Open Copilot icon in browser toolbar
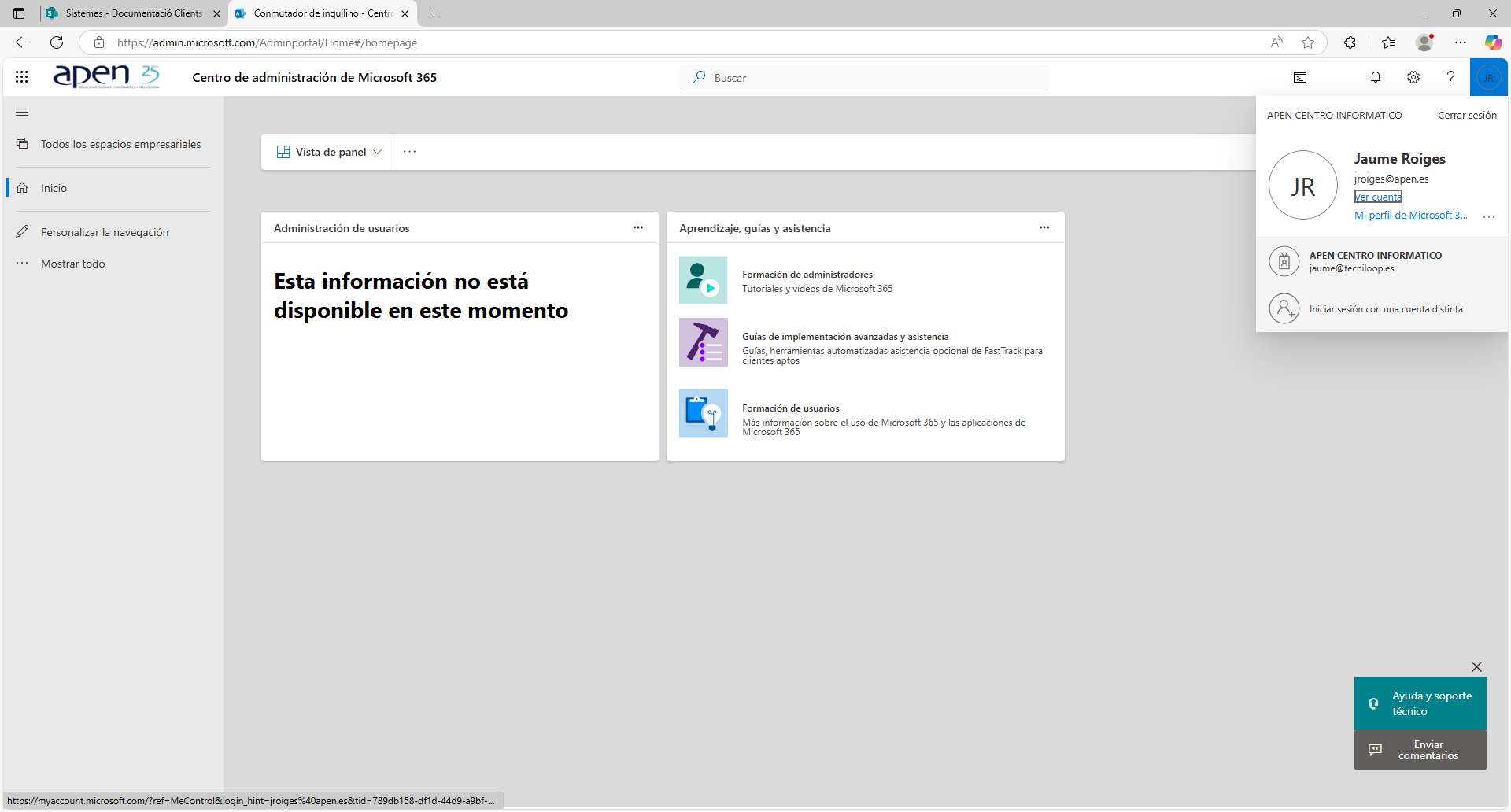Screen dimensions: 1511x812 click(1493, 42)
